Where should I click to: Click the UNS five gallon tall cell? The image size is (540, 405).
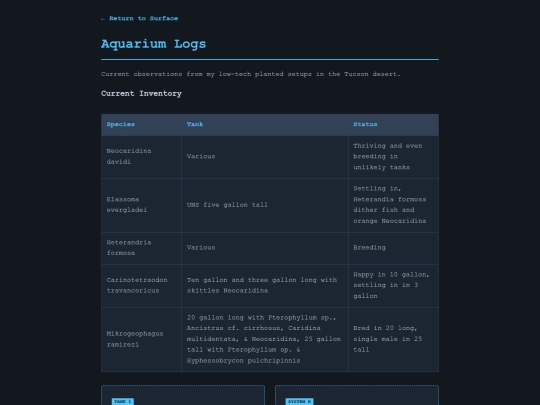tap(265, 205)
